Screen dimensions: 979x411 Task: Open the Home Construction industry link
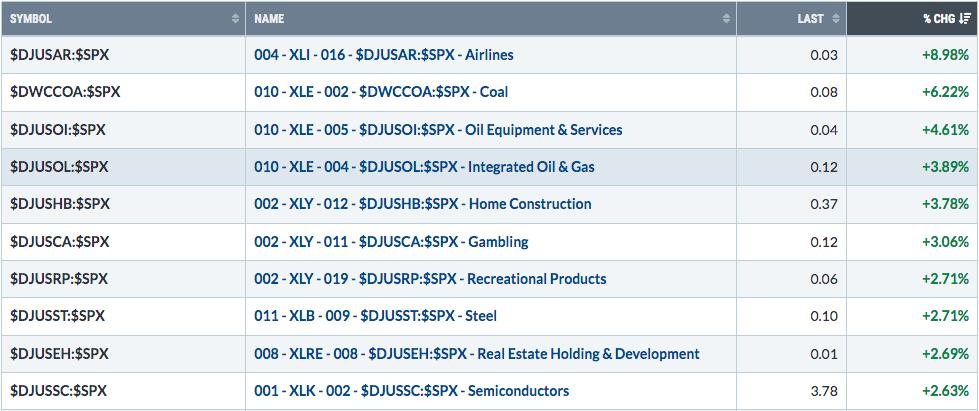point(423,204)
